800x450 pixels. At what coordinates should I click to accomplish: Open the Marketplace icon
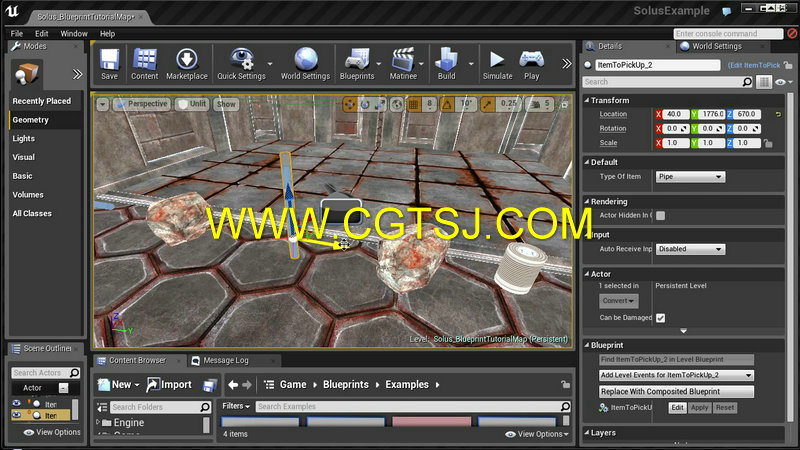tap(187, 64)
